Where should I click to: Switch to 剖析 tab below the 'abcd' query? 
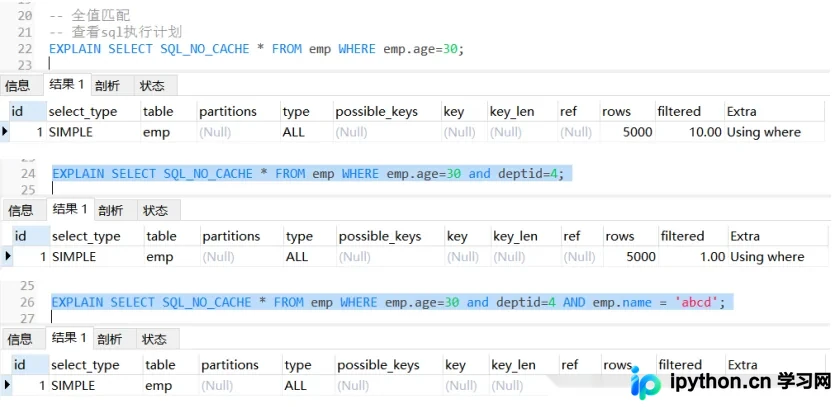tap(110, 339)
